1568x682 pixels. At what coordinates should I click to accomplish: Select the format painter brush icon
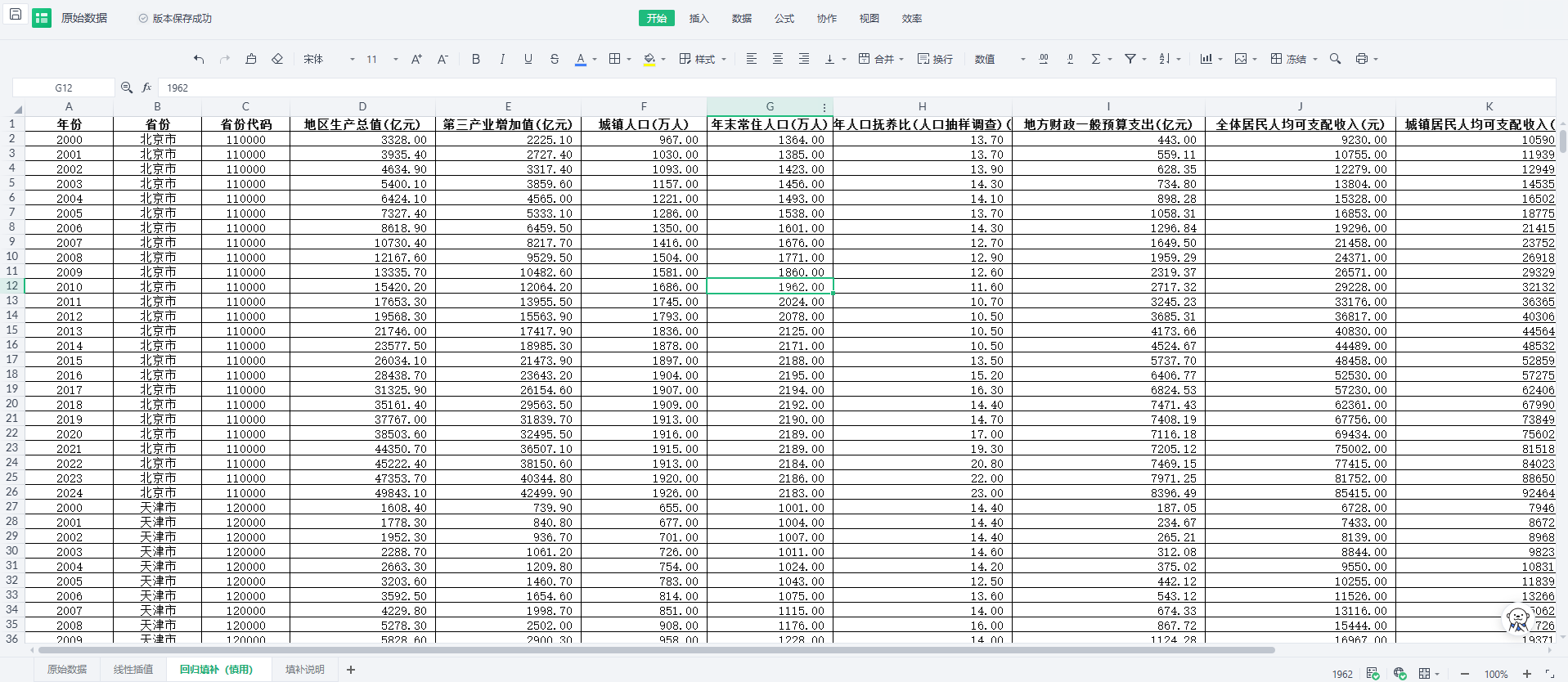coord(251,59)
